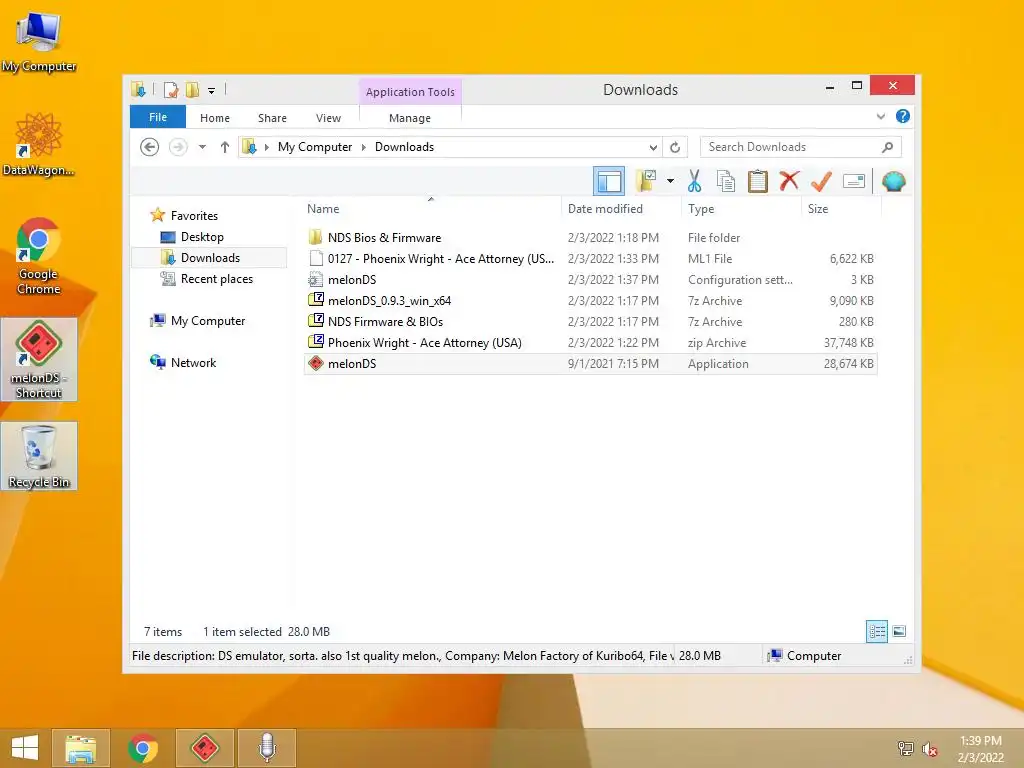Viewport: 1024px width, 768px height.
Task: Sort by the Size column header
Action: tap(818, 209)
